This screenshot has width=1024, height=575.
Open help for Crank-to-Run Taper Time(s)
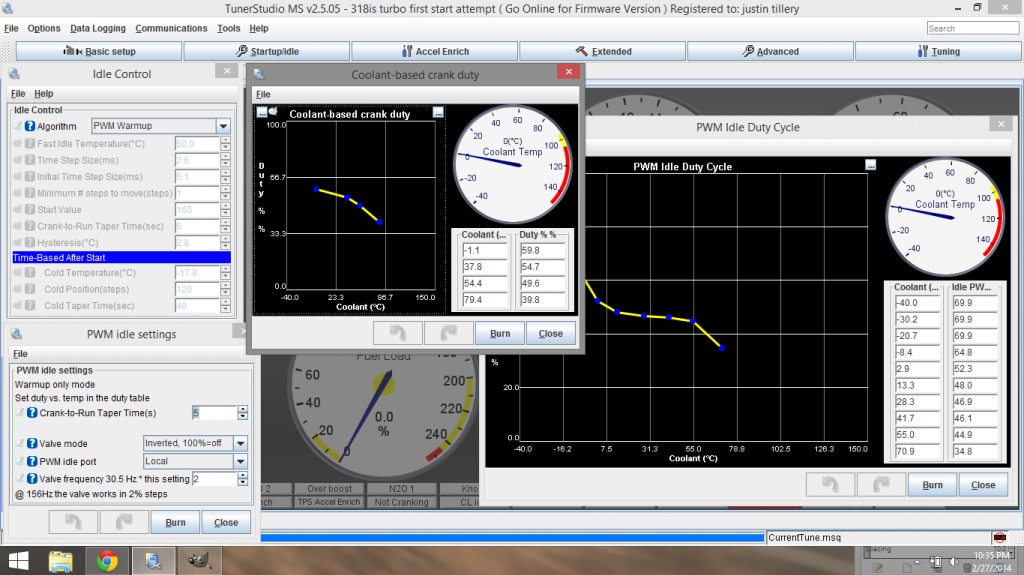pyautogui.click(x=32, y=413)
